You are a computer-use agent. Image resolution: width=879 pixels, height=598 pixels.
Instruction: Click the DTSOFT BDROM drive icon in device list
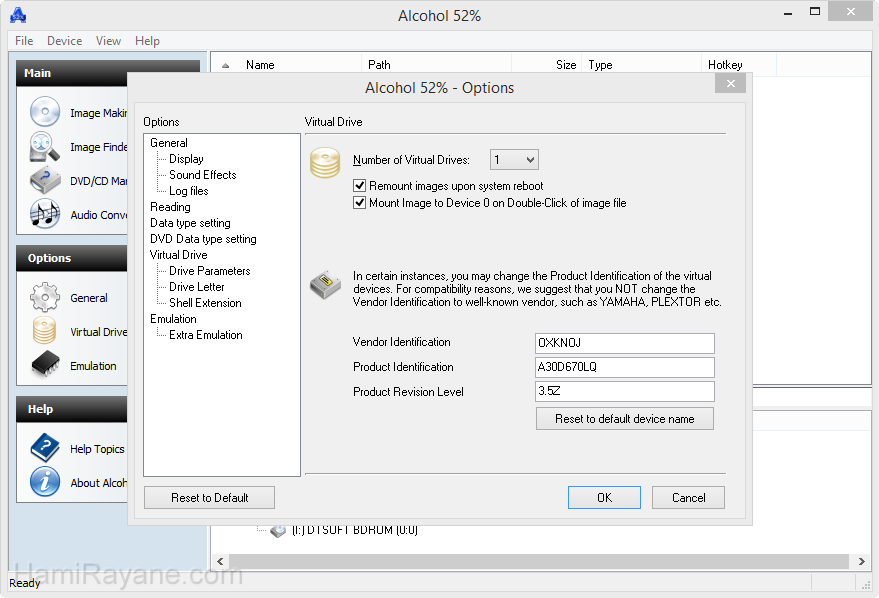tap(278, 530)
